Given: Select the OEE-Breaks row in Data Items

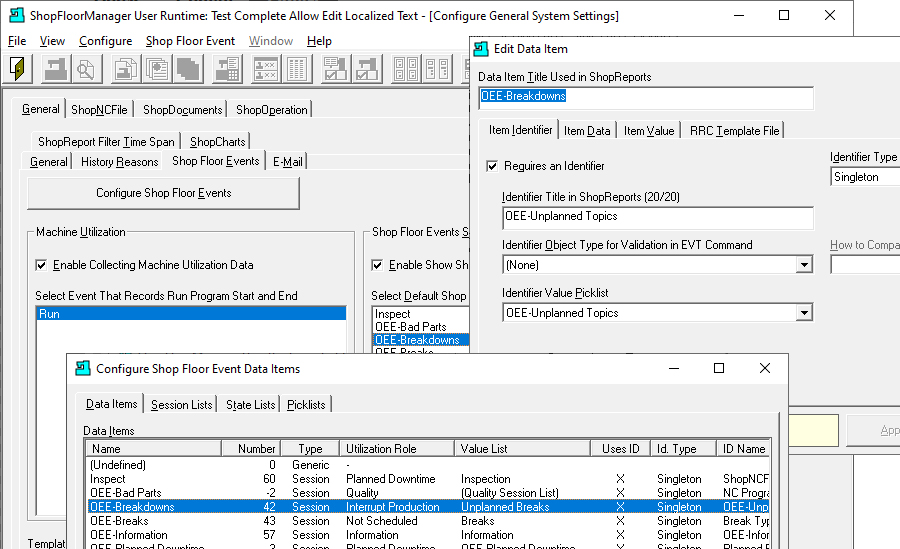Looking at the screenshot, I should 428,521.
